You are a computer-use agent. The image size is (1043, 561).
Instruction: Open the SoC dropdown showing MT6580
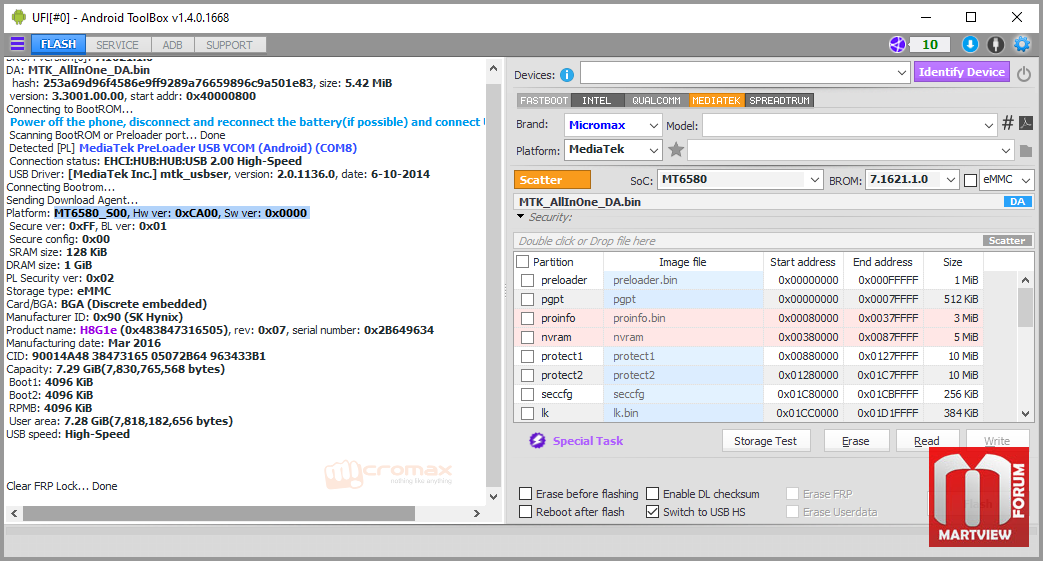pyautogui.click(x=740, y=180)
